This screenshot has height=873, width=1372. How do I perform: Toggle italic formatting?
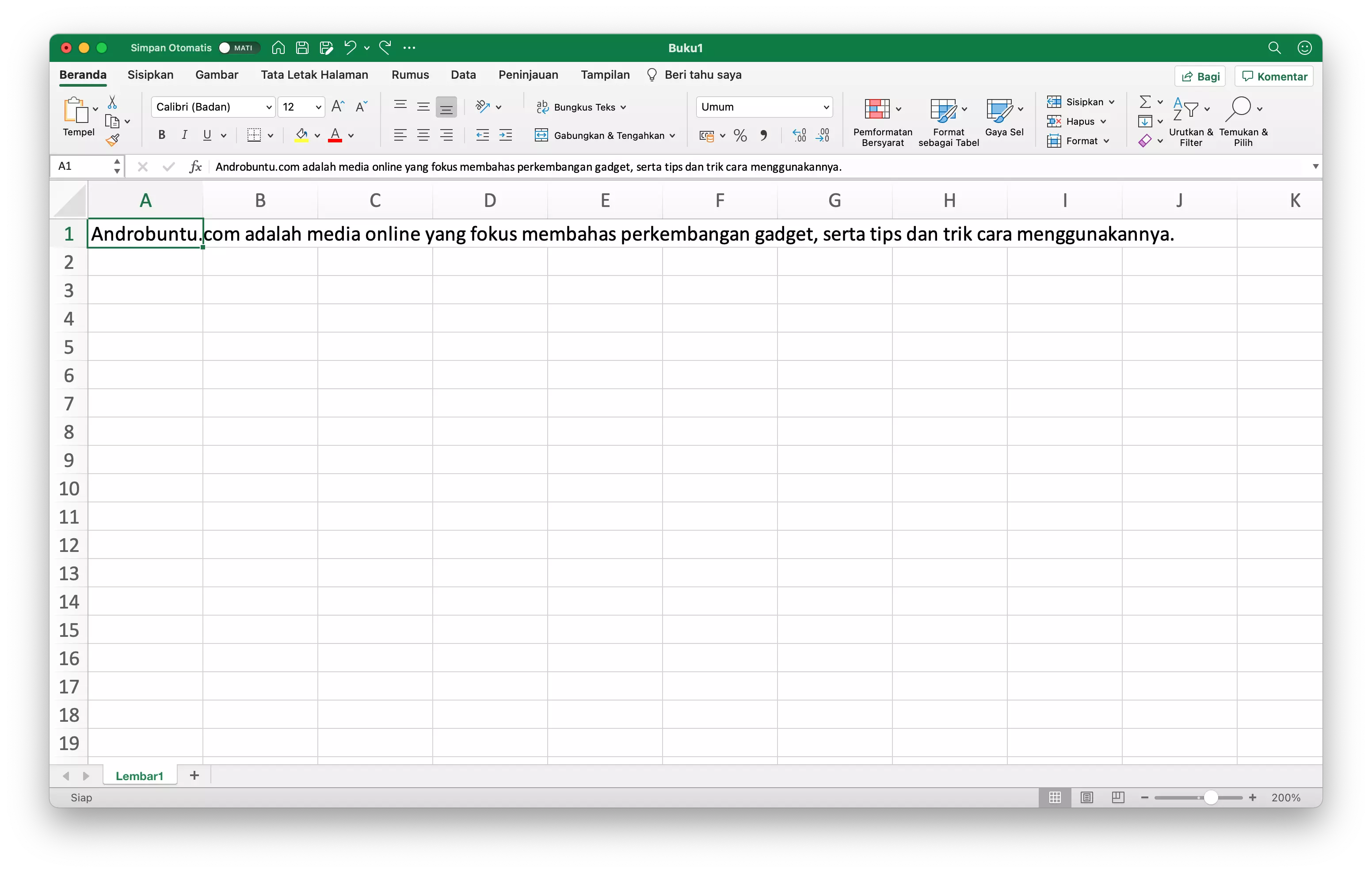184,135
